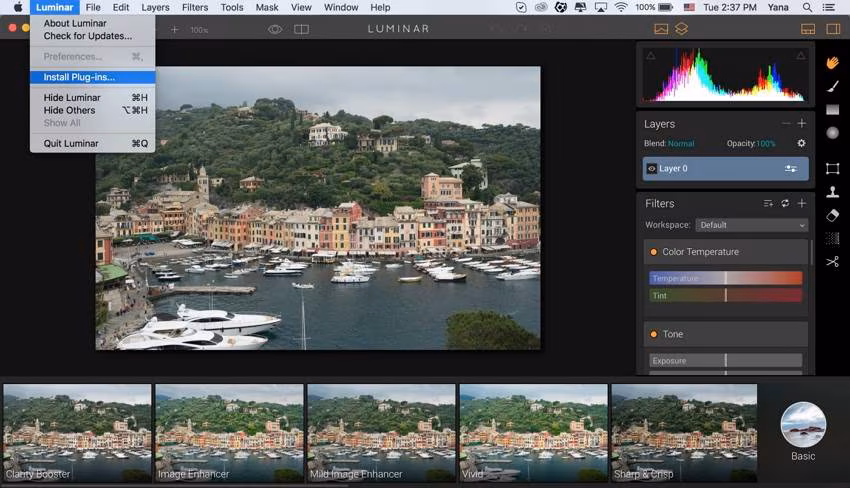
Task: Open the Apple menu
Action: (x=18, y=8)
